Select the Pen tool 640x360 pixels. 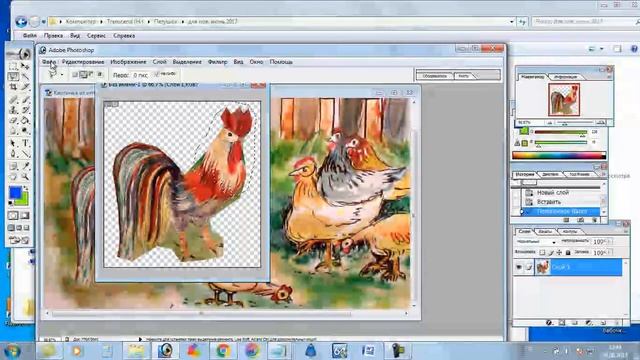(x=13, y=154)
